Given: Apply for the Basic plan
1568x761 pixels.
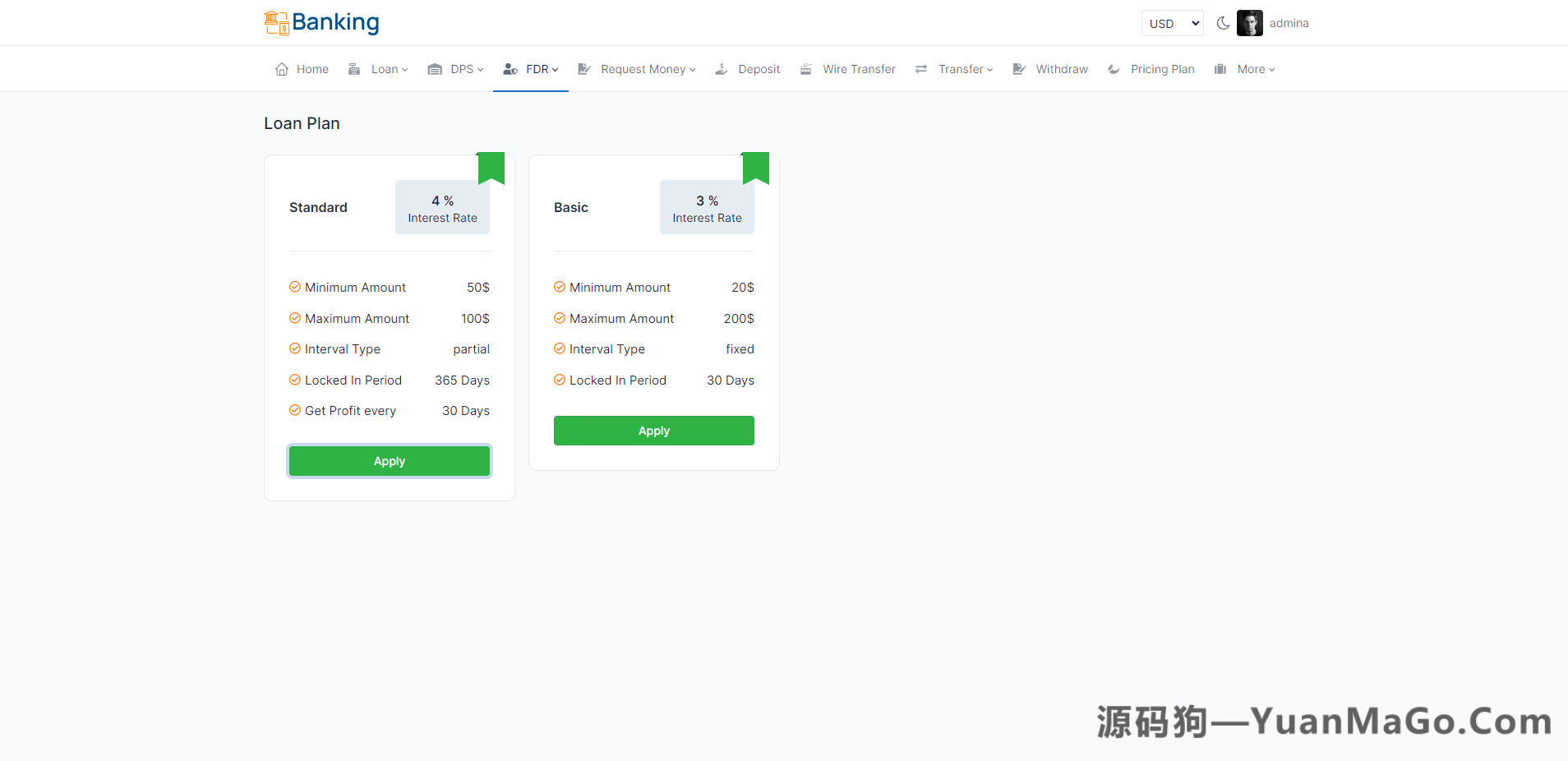Looking at the screenshot, I should click(653, 431).
